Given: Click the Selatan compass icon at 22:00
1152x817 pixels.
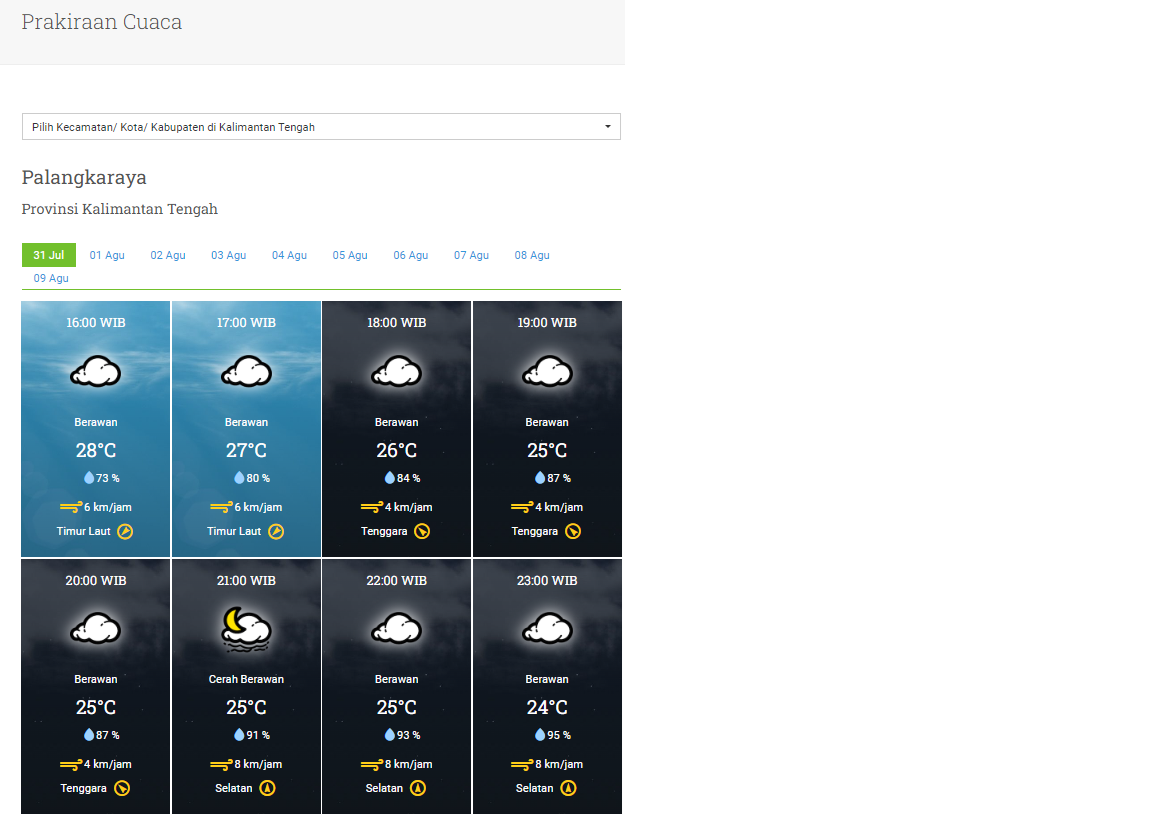Looking at the screenshot, I should coord(418,788).
